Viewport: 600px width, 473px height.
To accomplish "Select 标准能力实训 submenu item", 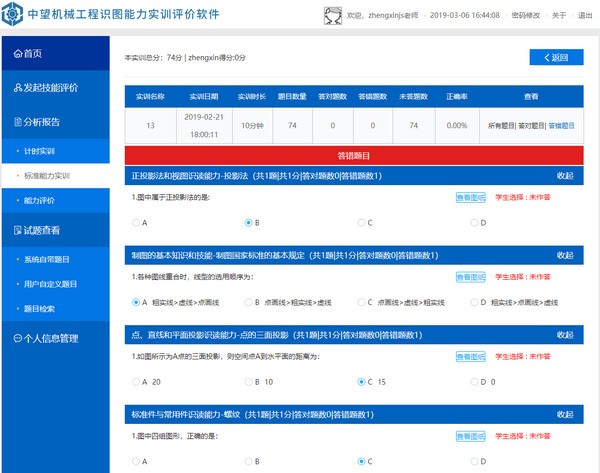I will pos(55,176).
